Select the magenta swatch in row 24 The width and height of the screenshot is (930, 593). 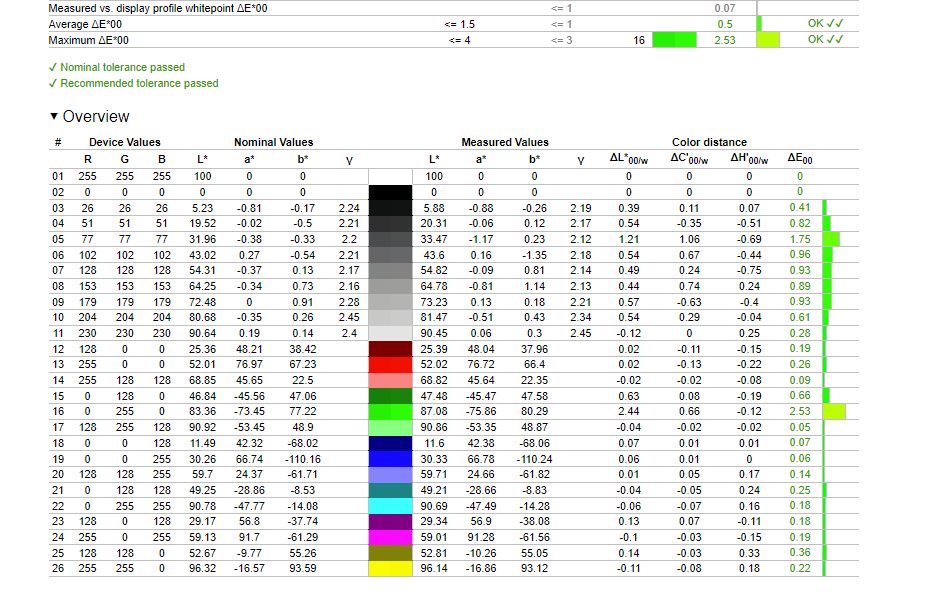[390, 537]
